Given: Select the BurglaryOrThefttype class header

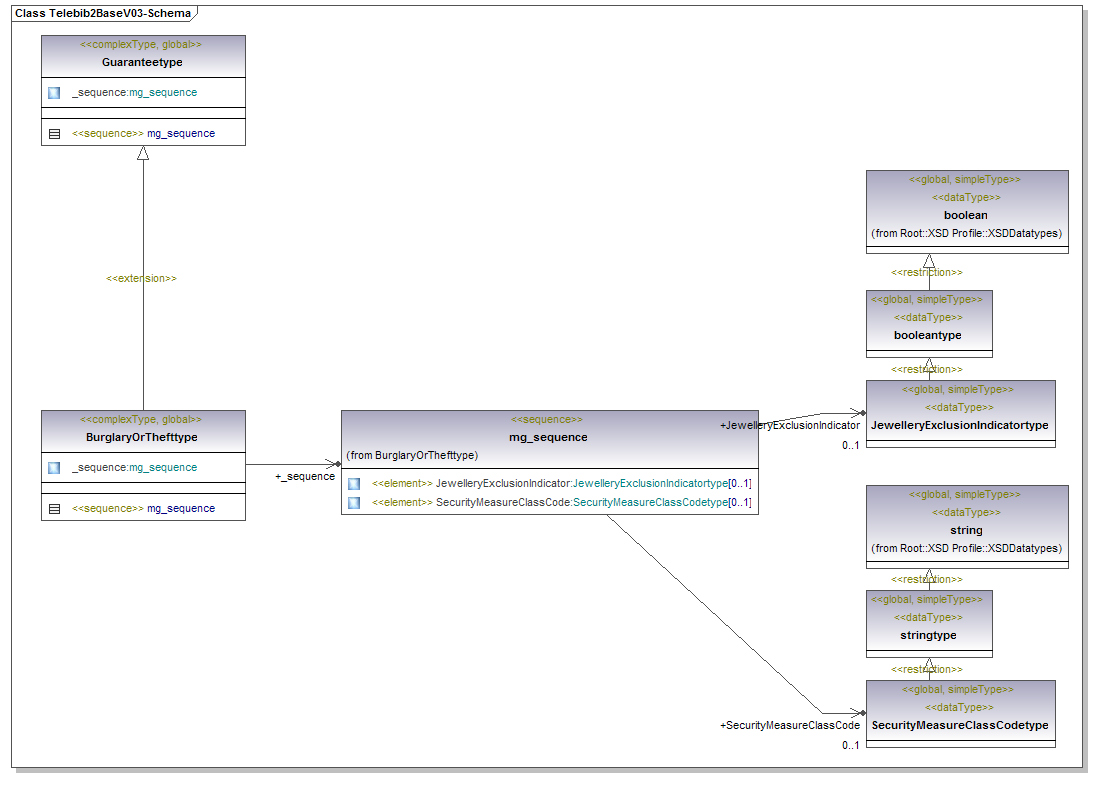Looking at the screenshot, I should click(x=143, y=437).
